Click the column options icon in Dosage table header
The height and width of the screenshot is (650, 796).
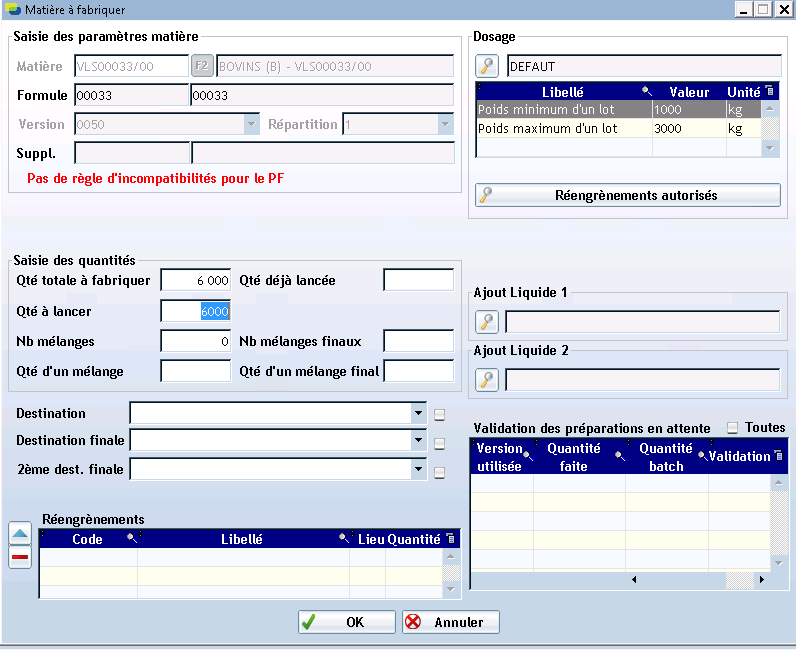point(770,90)
